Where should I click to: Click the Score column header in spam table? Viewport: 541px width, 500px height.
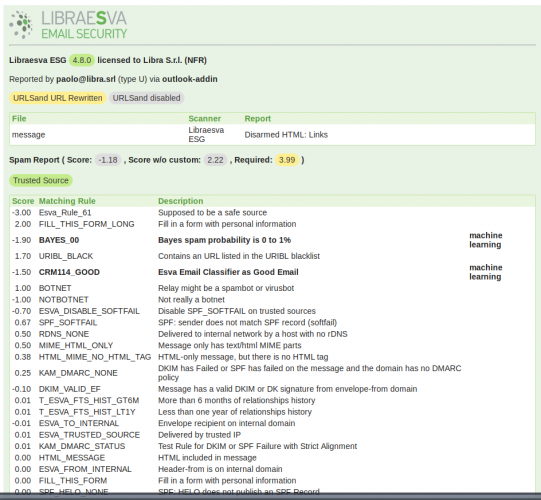23,201
